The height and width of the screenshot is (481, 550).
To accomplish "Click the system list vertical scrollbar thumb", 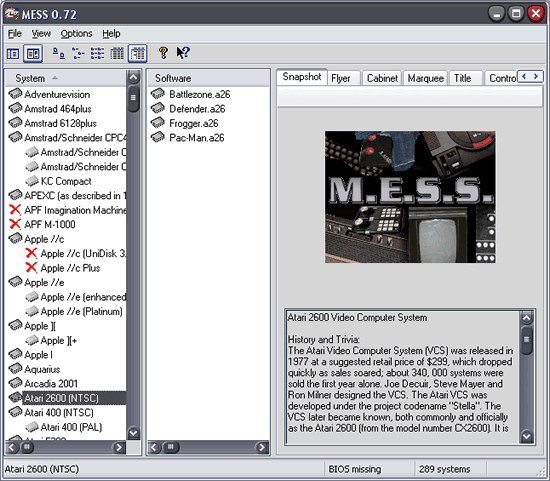I will coord(133,99).
